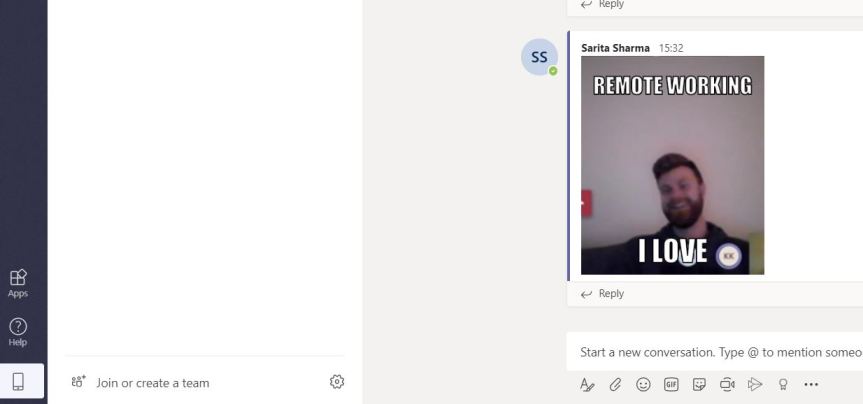Open the Praise badge icon
The width and height of the screenshot is (863, 404).
coord(783,384)
